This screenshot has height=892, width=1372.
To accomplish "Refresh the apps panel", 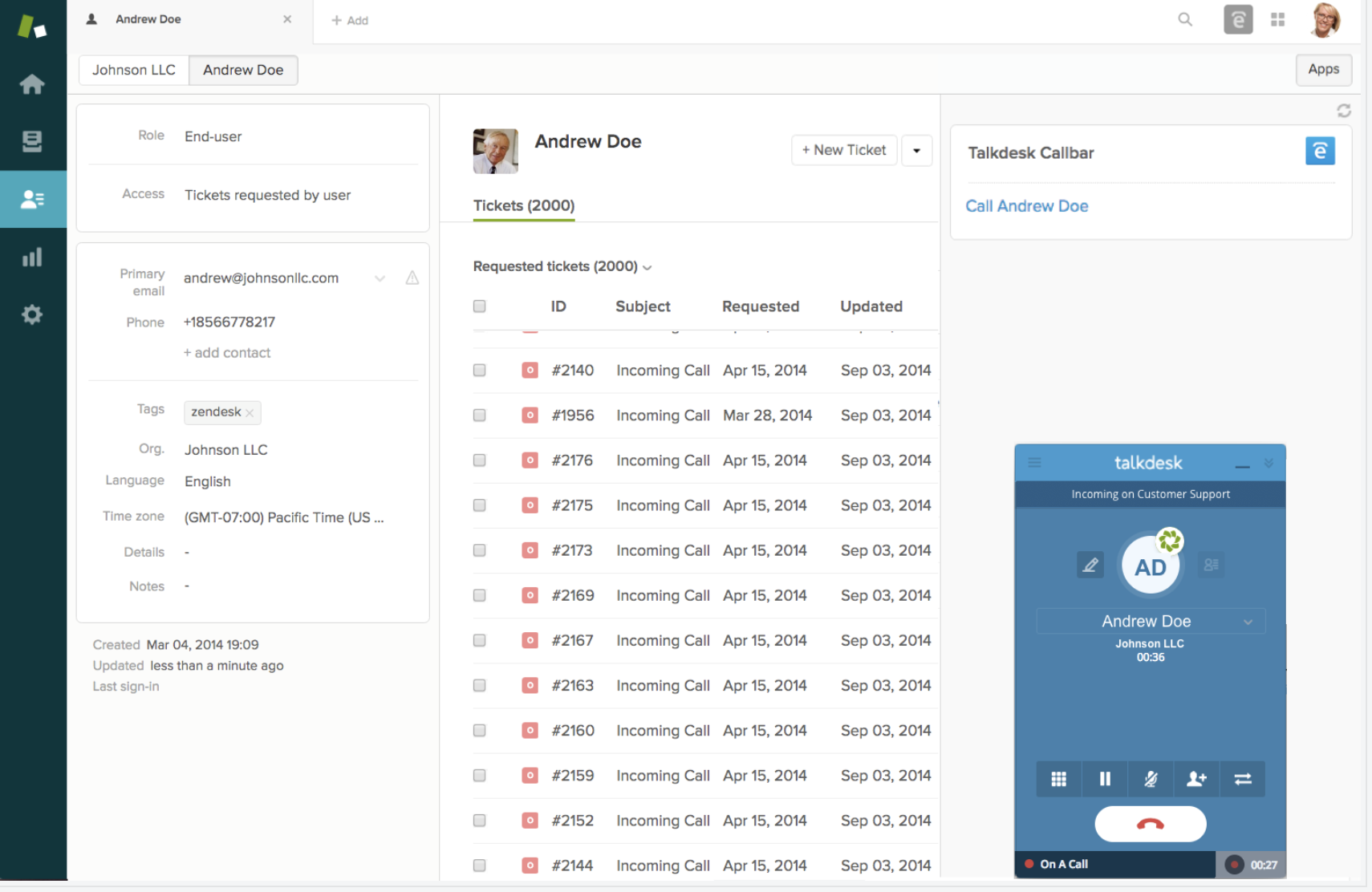I will tap(1344, 111).
